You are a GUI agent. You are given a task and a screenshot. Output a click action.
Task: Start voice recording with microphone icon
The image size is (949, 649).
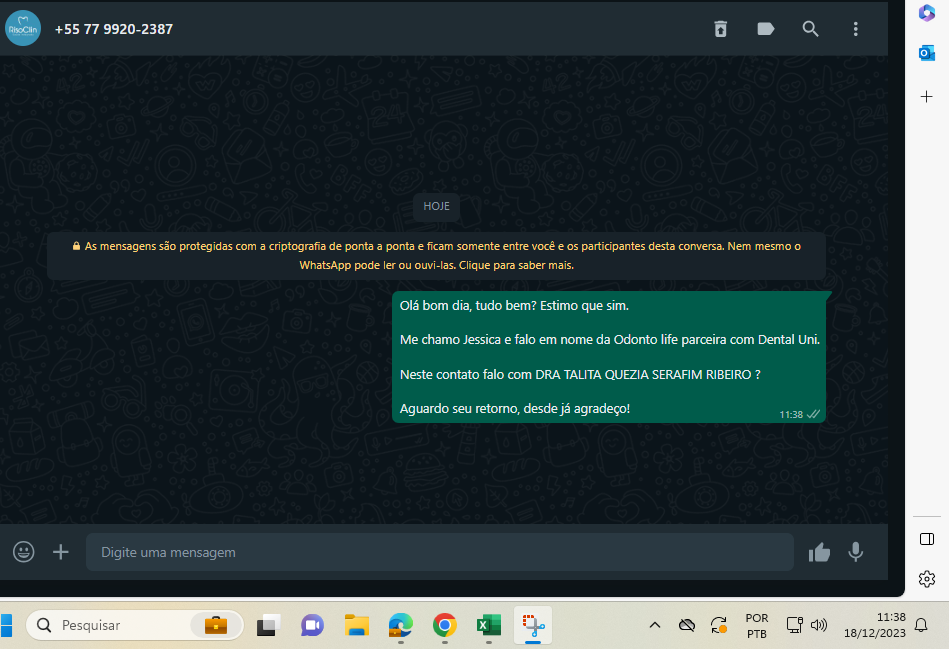click(855, 552)
